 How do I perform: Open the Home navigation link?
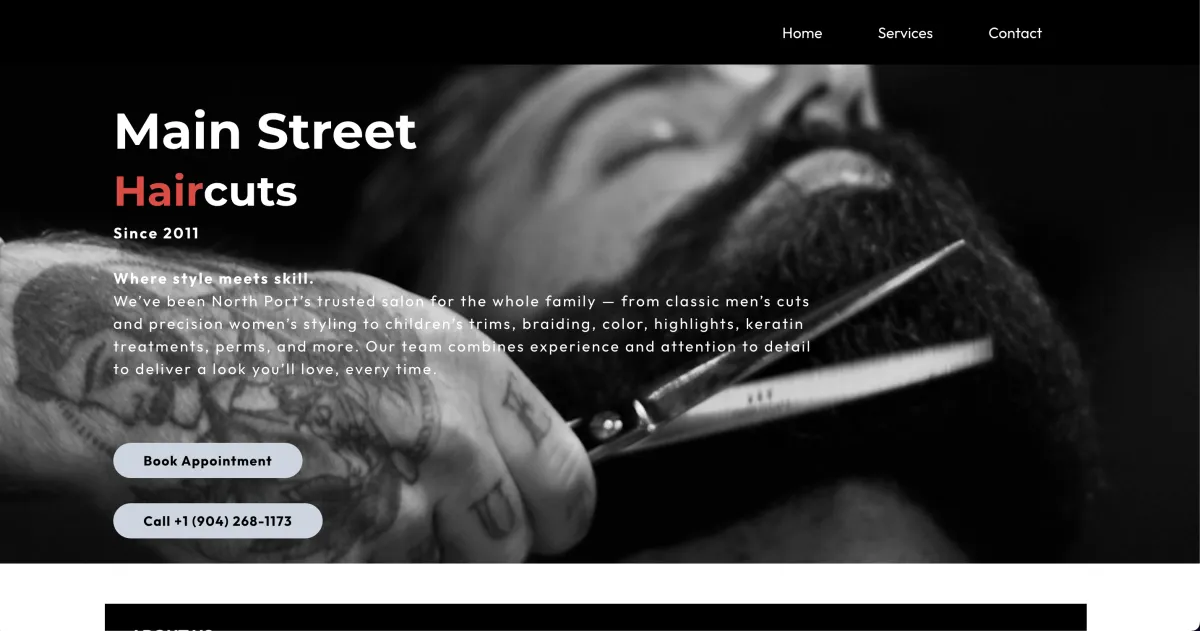click(802, 33)
